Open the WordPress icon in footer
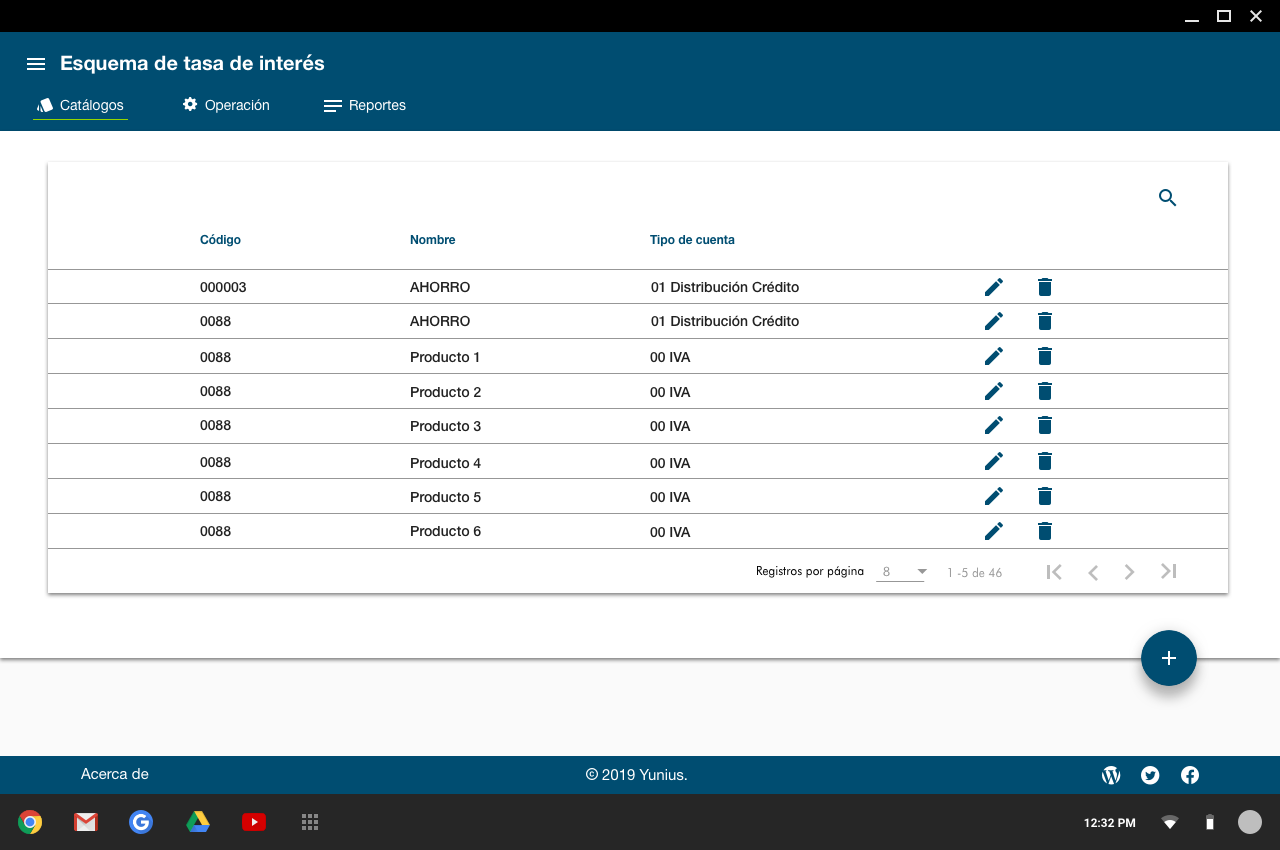Image resolution: width=1280 pixels, height=850 pixels. pos(1110,775)
